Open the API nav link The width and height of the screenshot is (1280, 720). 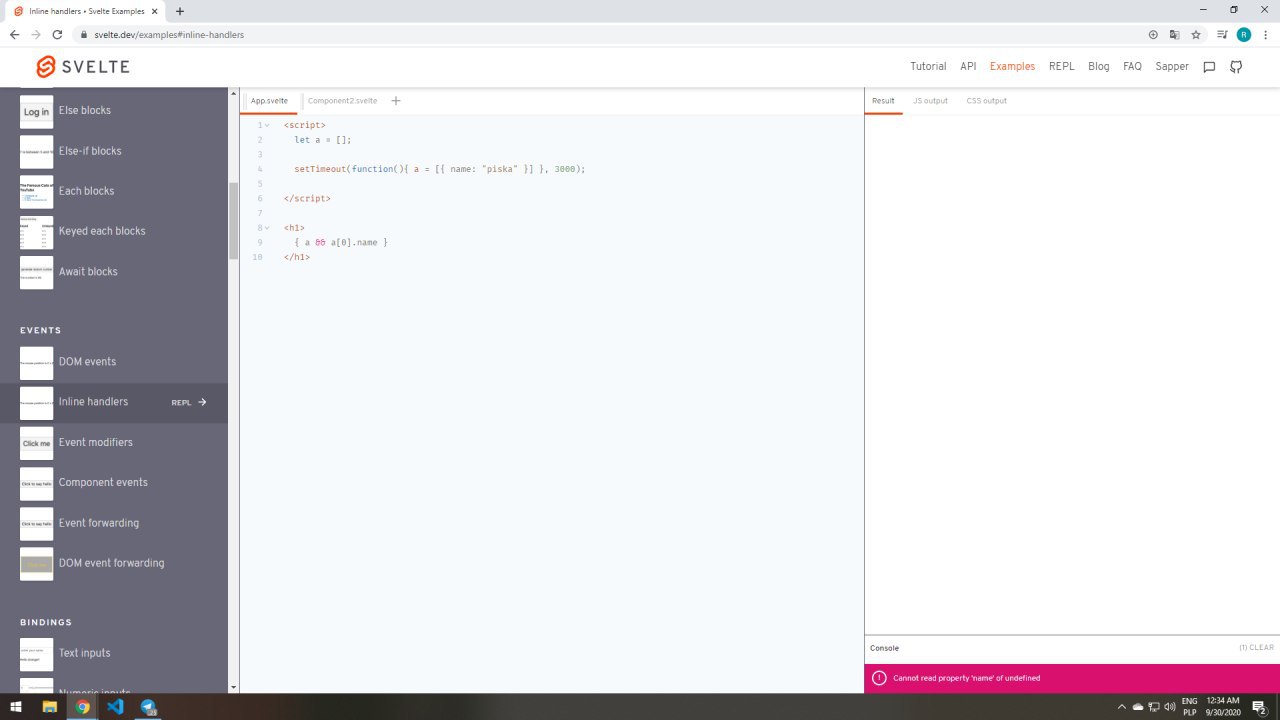click(x=968, y=67)
